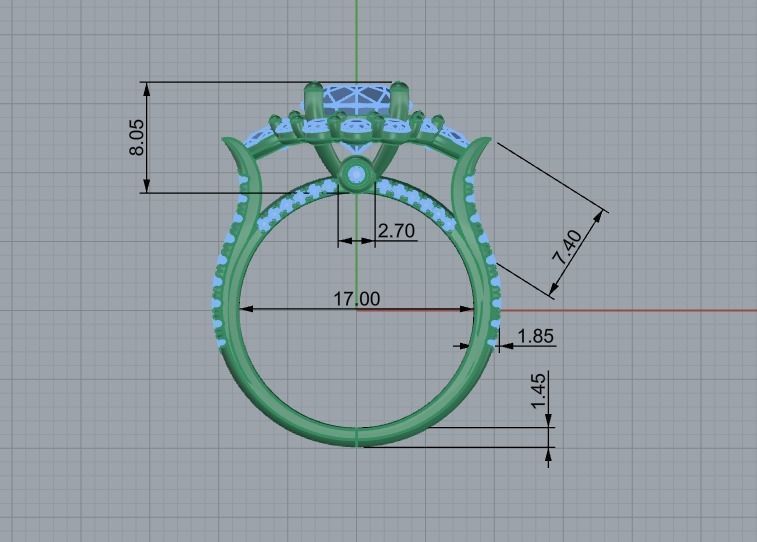Select the 2.70 dimension label

pyautogui.click(x=396, y=231)
